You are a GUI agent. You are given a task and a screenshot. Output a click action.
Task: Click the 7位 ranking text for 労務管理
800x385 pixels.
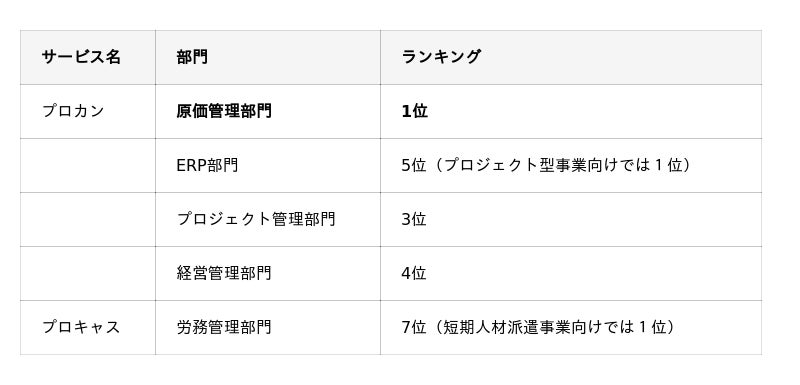(x=413, y=327)
